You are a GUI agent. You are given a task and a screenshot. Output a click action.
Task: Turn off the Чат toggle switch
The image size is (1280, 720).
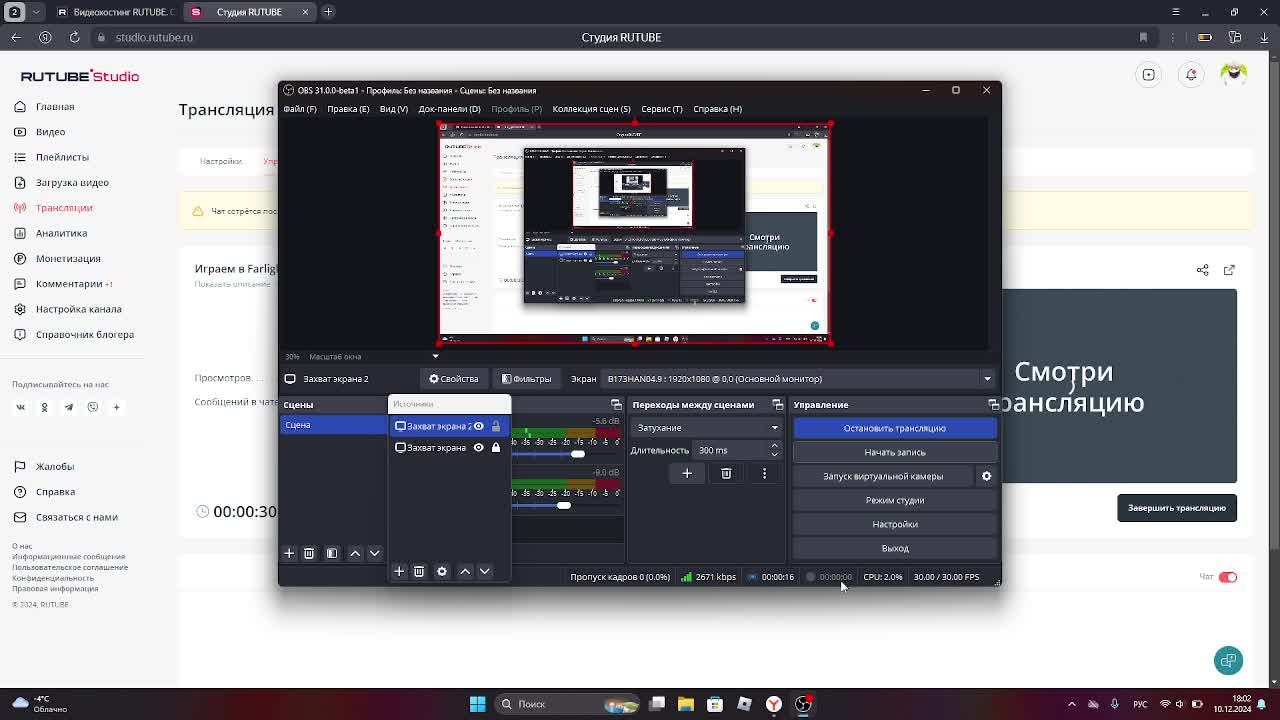[x=1228, y=577]
